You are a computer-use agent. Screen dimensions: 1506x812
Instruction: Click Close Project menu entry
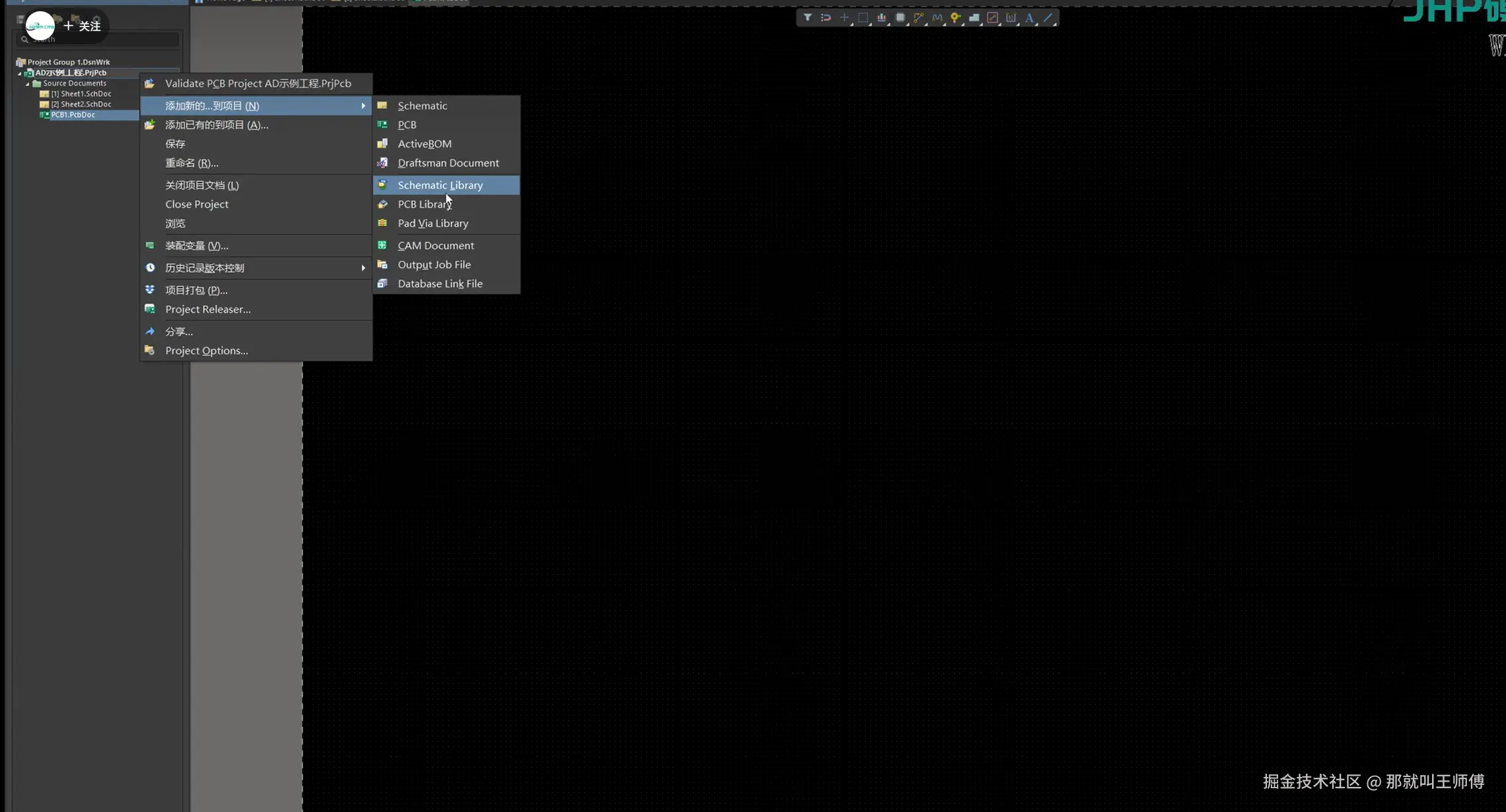coord(256,205)
